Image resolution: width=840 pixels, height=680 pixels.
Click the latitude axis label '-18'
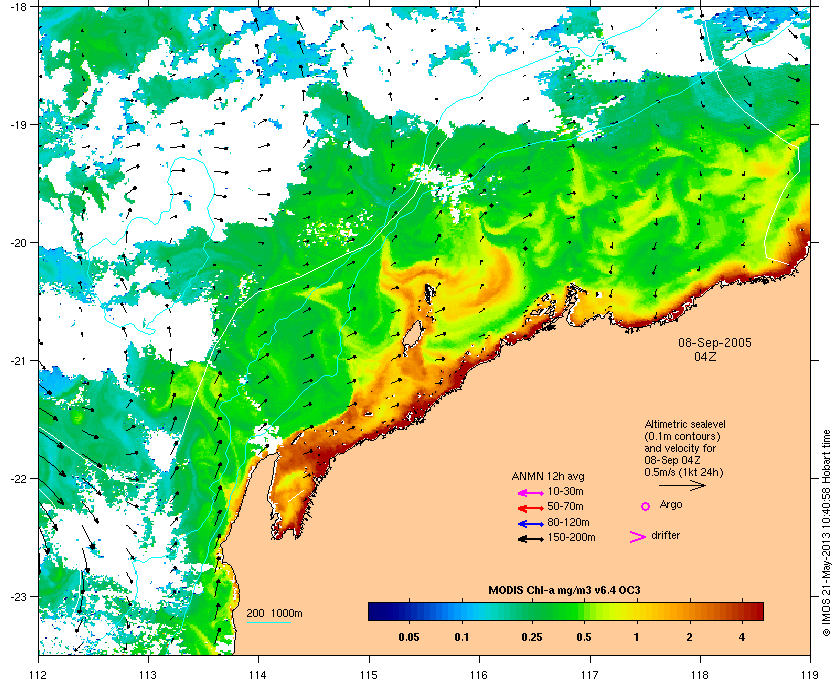(18, 7)
